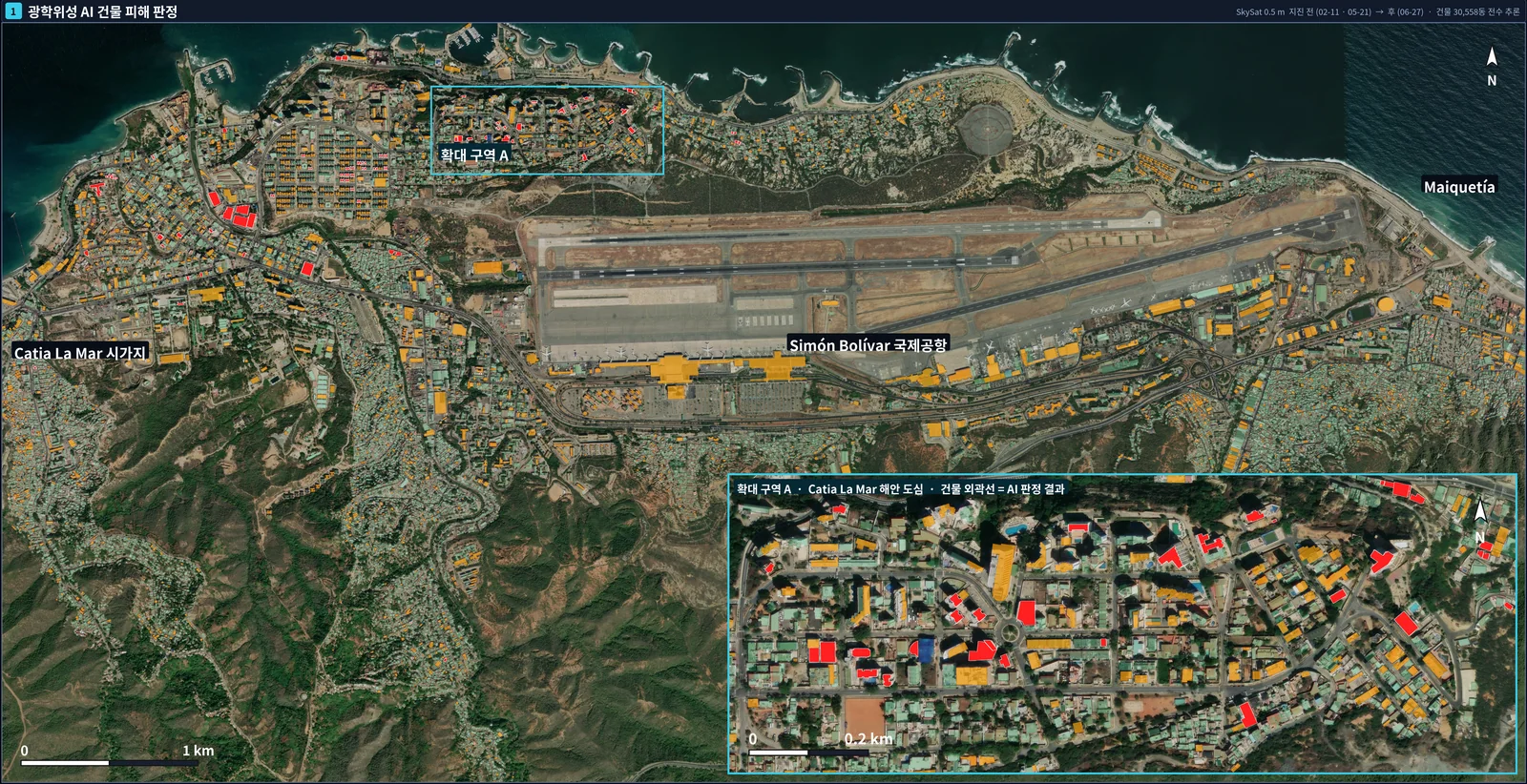Click the 'SkySat 0.5 m' imagery metadata text
Image resolution: width=1527 pixels, height=784 pixels.
pos(1260,12)
